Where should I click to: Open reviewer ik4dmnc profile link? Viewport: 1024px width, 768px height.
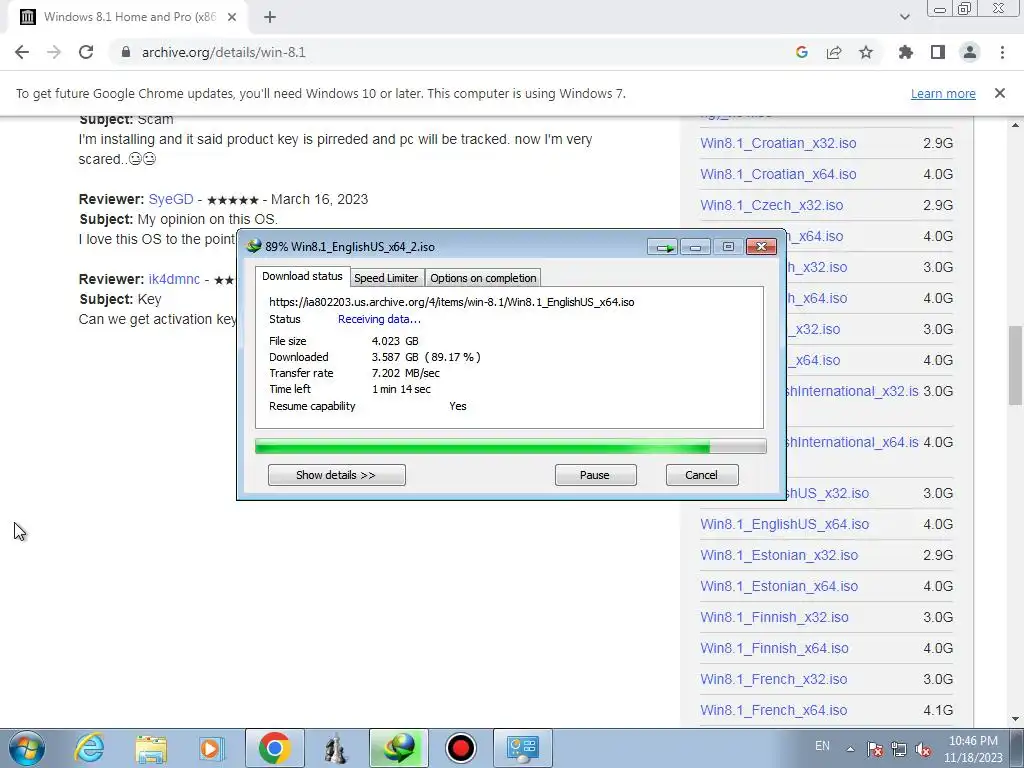[174, 279]
